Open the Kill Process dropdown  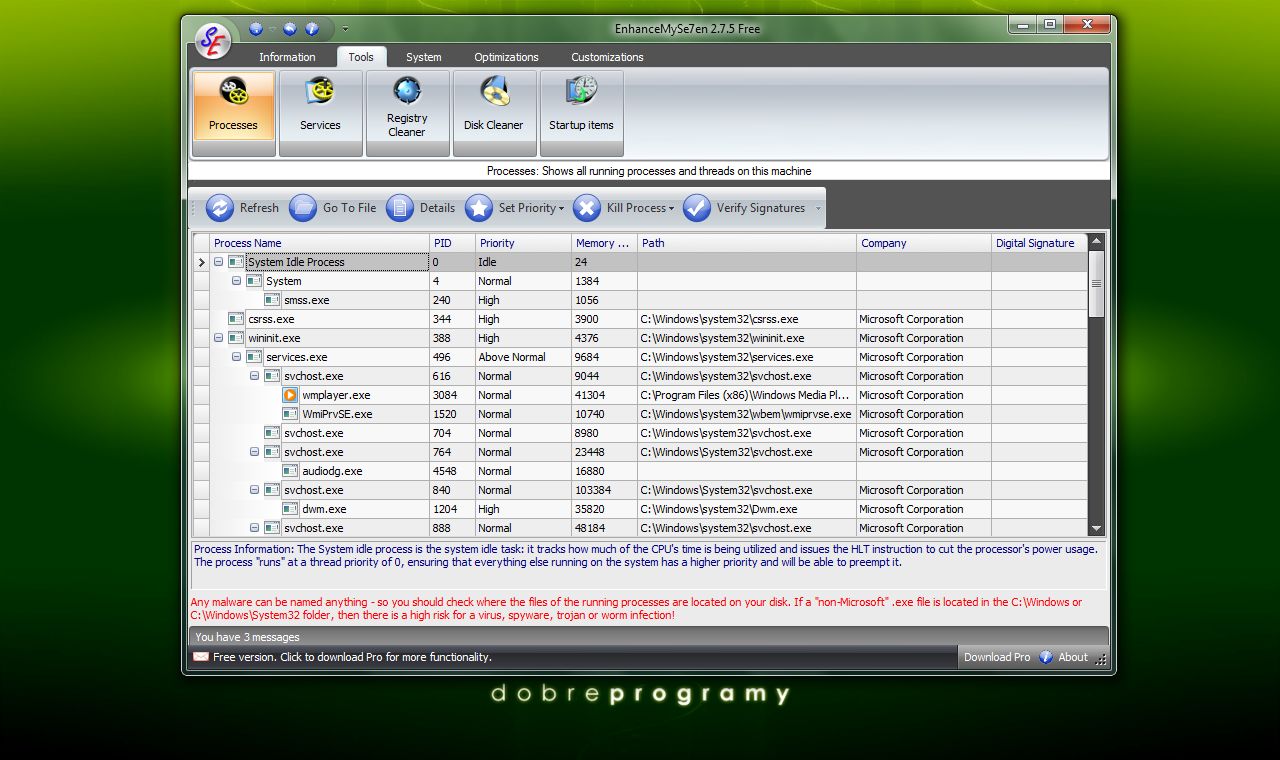(x=624, y=208)
